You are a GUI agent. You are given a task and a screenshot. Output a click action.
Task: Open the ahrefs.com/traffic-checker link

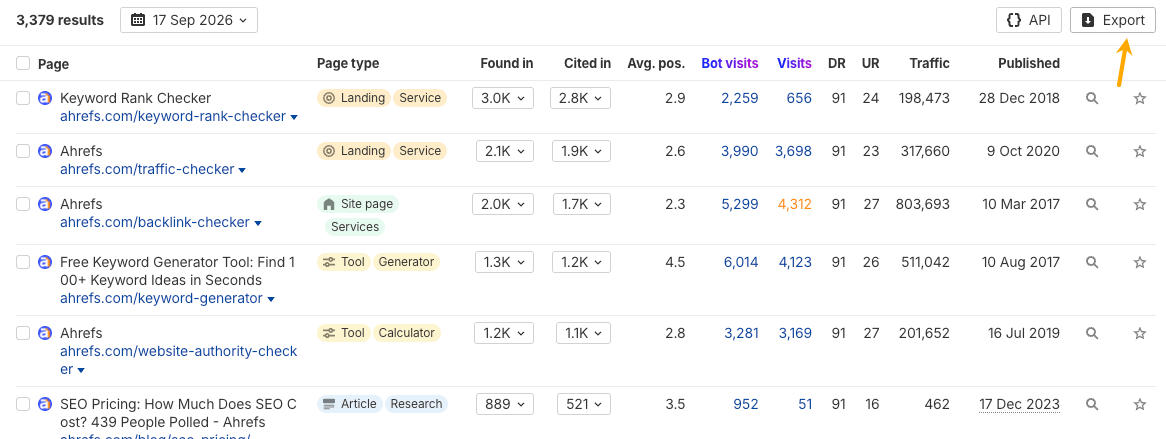pos(147,169)
